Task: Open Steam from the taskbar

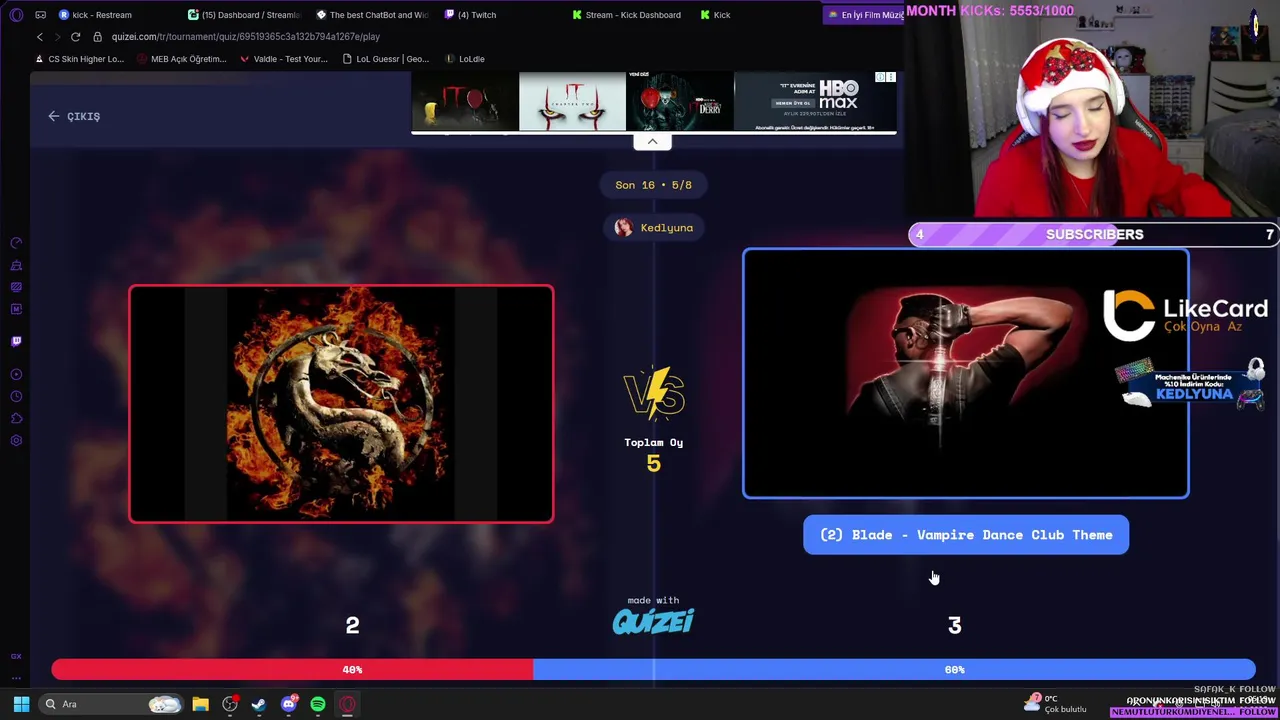Action: click(x=259, y=704)
